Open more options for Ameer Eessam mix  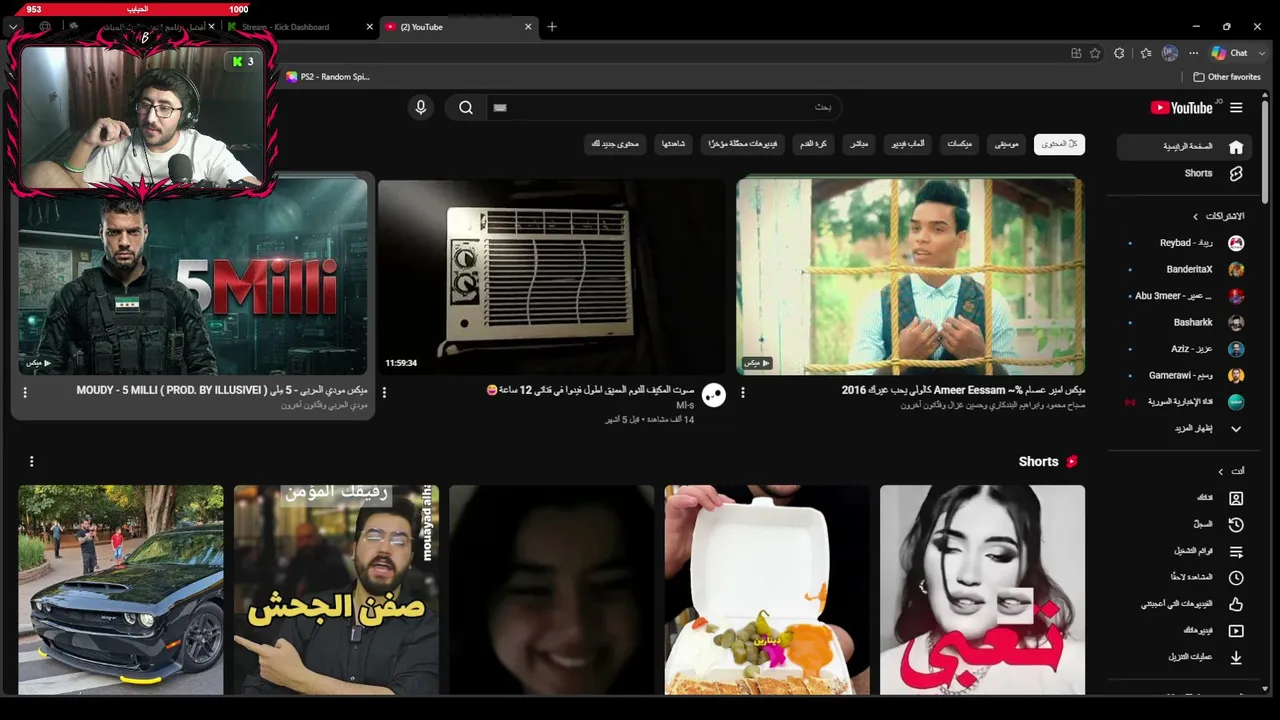[742, 393]
